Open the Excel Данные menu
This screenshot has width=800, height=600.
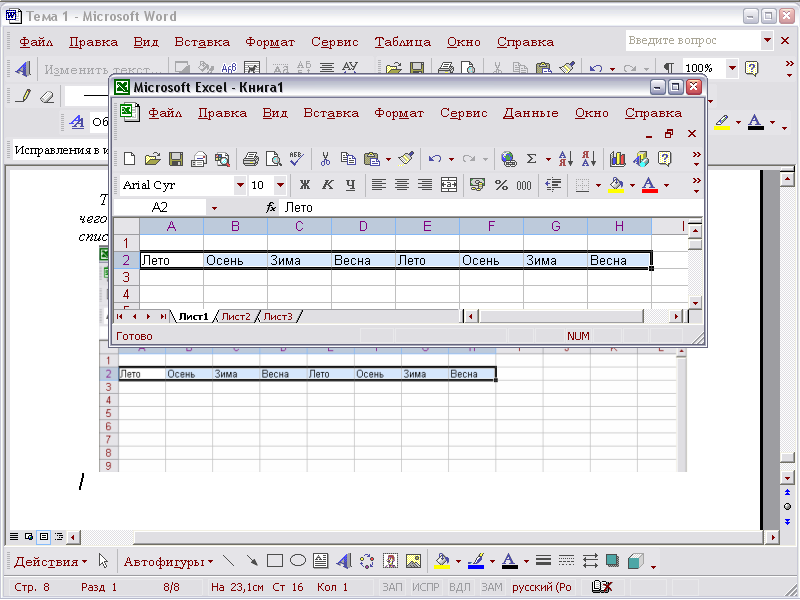tap(531, 113)
